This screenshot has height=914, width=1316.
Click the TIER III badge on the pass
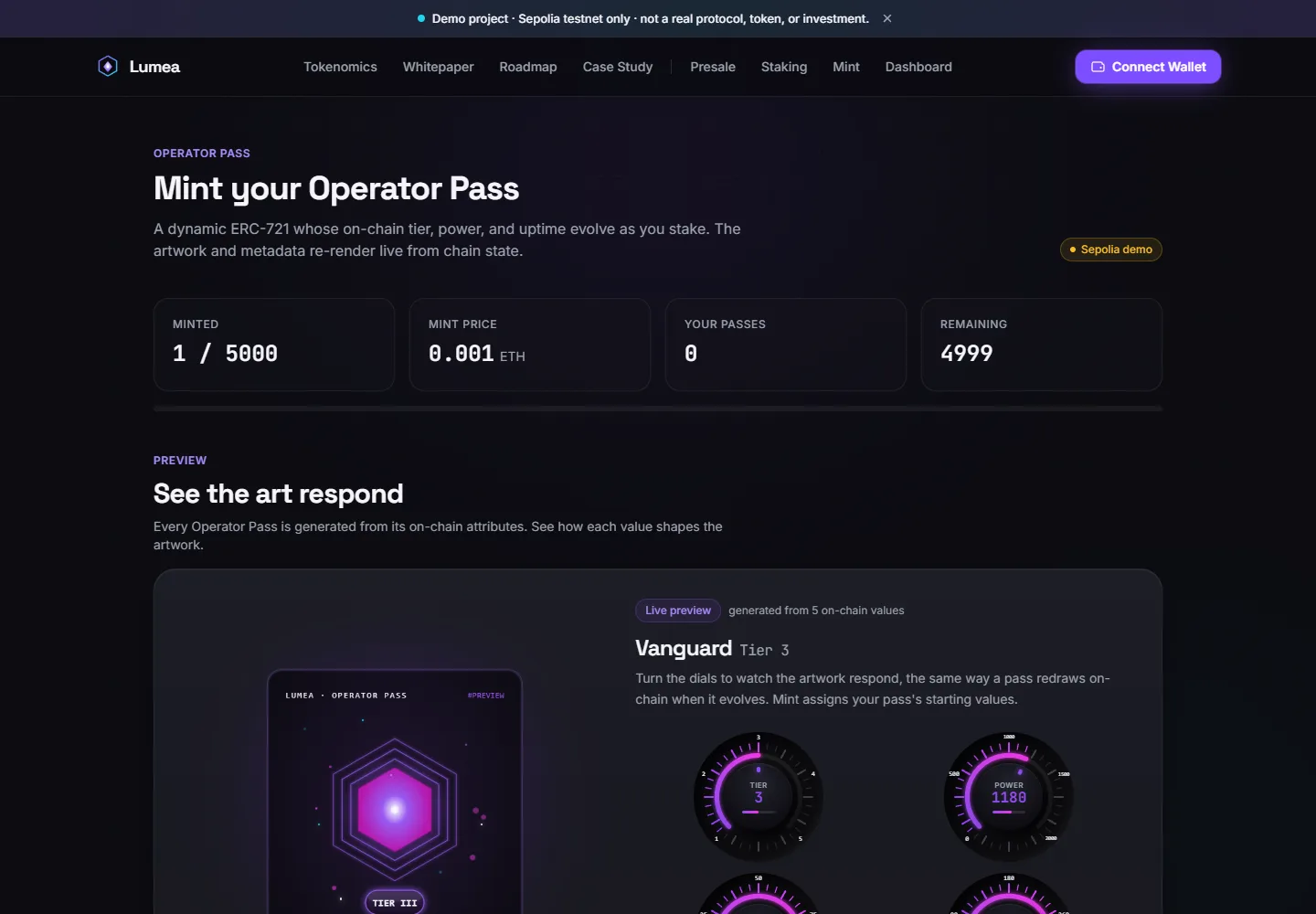click(x=395, y=902)
